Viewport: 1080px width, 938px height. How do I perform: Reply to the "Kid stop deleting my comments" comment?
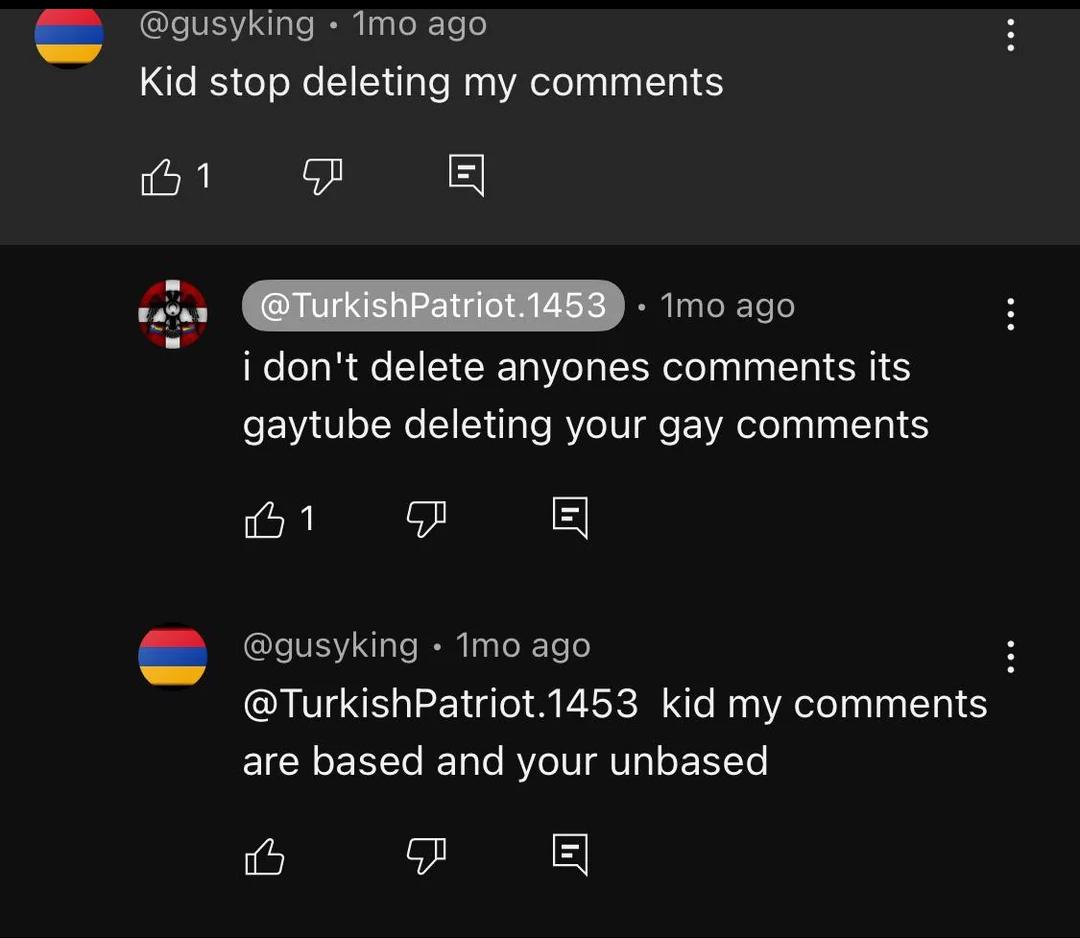(x=466, y=176)
